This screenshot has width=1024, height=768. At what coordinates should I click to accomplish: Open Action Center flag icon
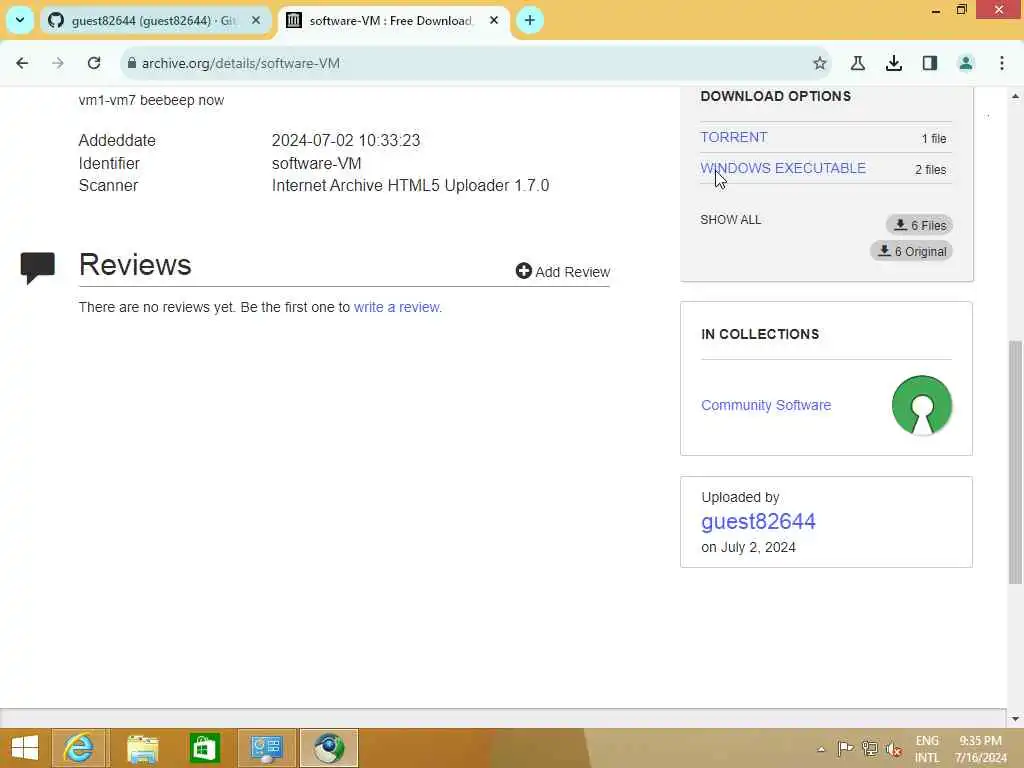tap(845, 749)
